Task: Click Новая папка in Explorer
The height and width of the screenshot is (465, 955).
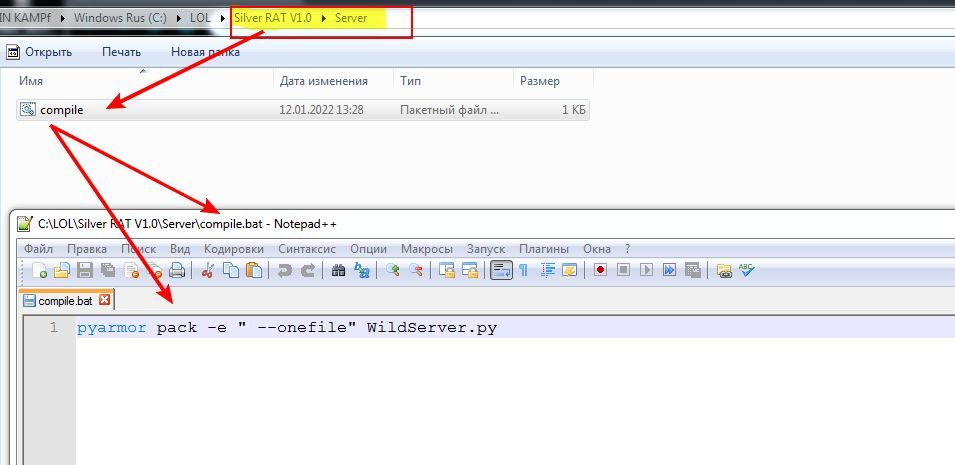Action: [x=205, y=52]
